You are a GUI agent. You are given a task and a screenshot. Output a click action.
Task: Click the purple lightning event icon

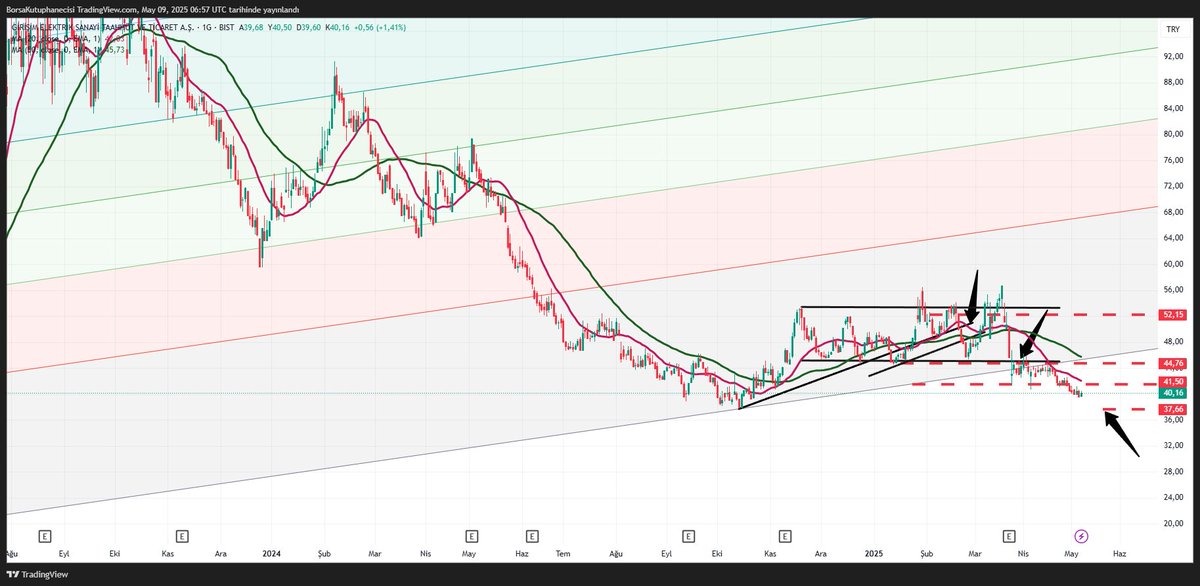[1081, 536]
